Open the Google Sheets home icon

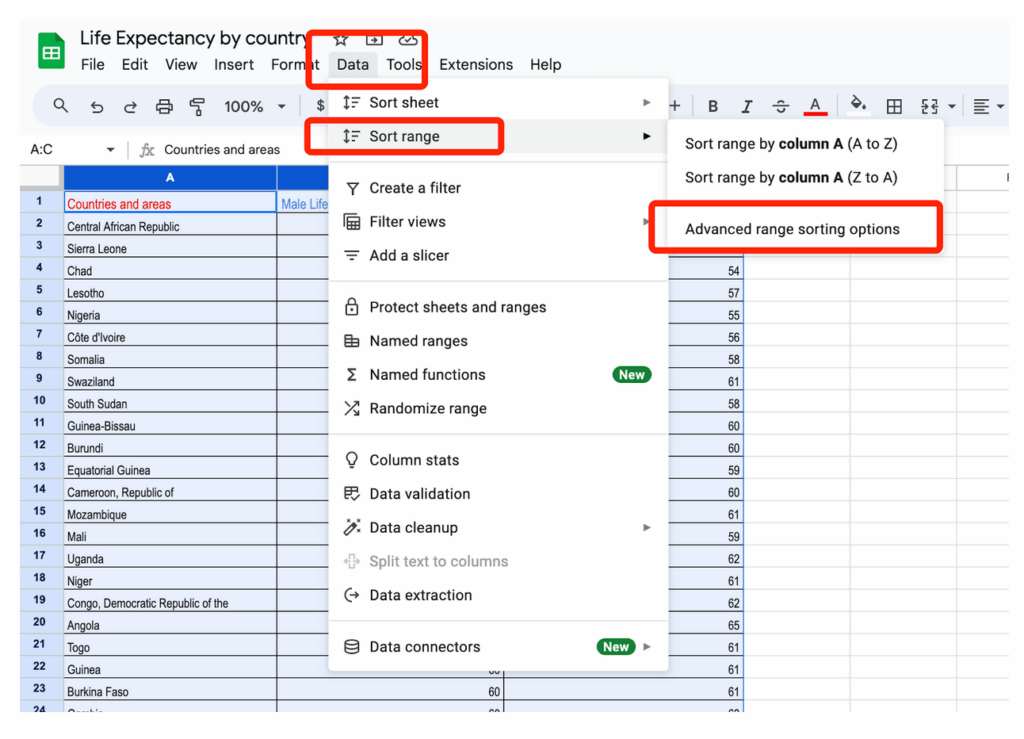(x=51, y=51)
